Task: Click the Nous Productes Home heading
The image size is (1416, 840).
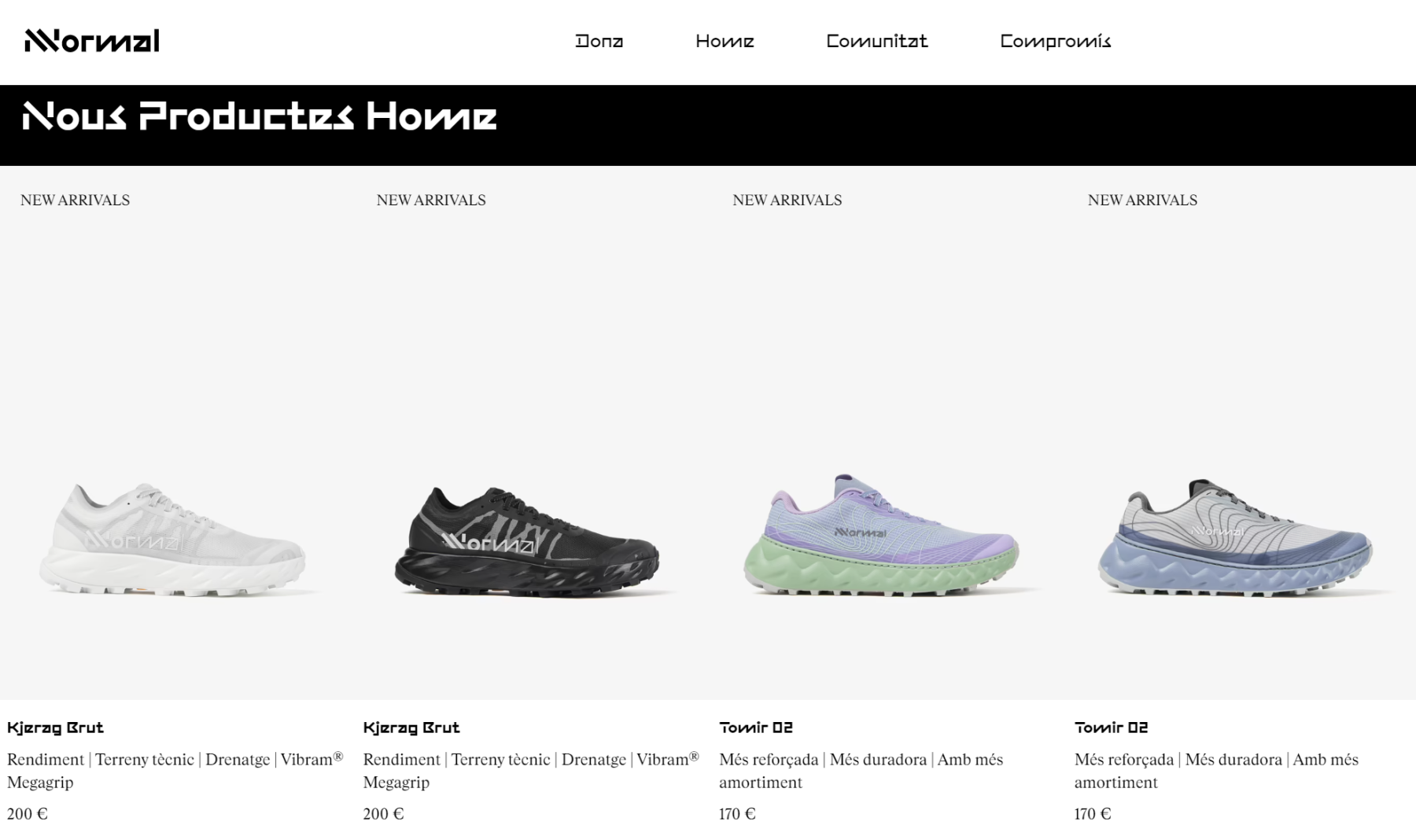Action: pyautogui.click(x=260, y=116)
